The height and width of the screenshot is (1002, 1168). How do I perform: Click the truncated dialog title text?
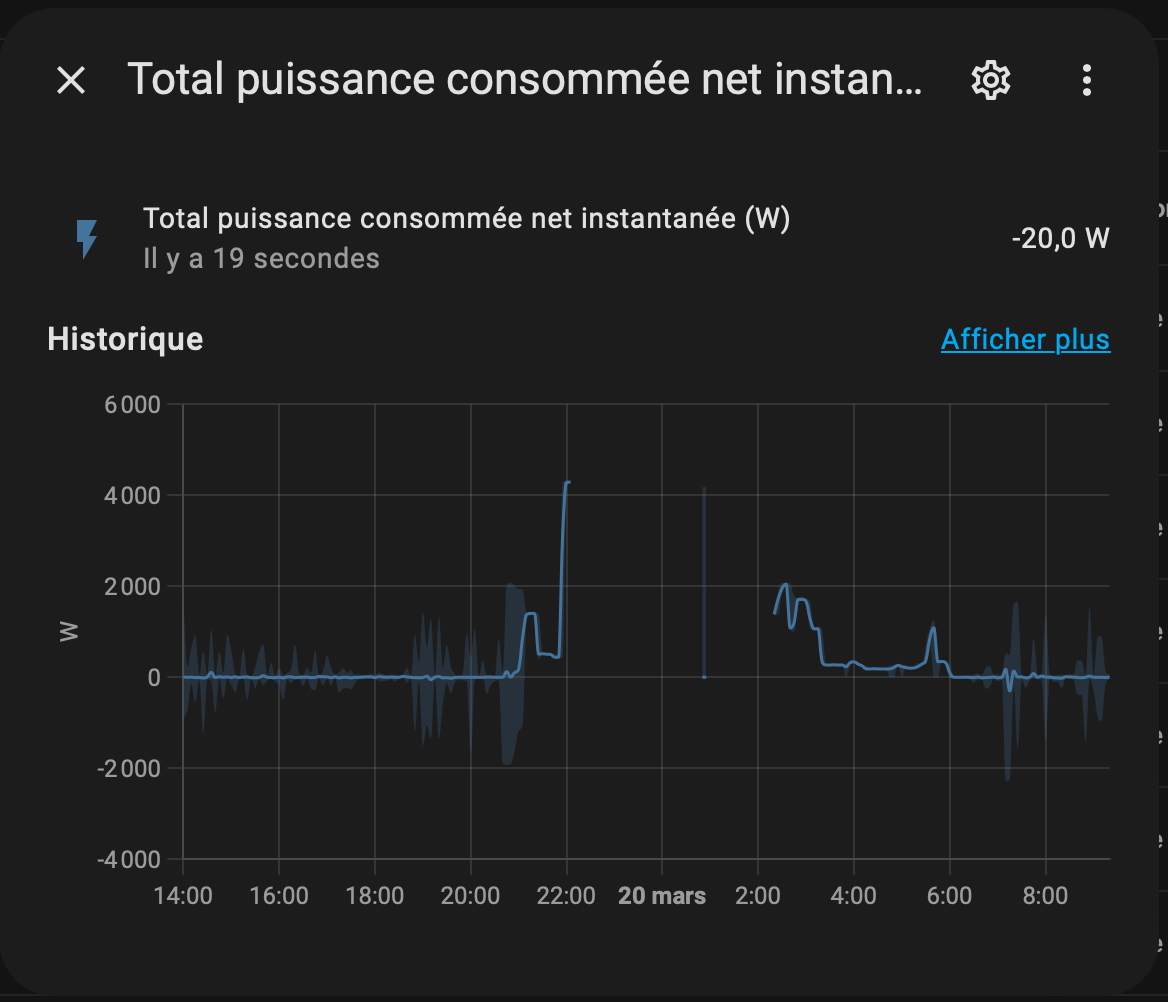point(525,80)
